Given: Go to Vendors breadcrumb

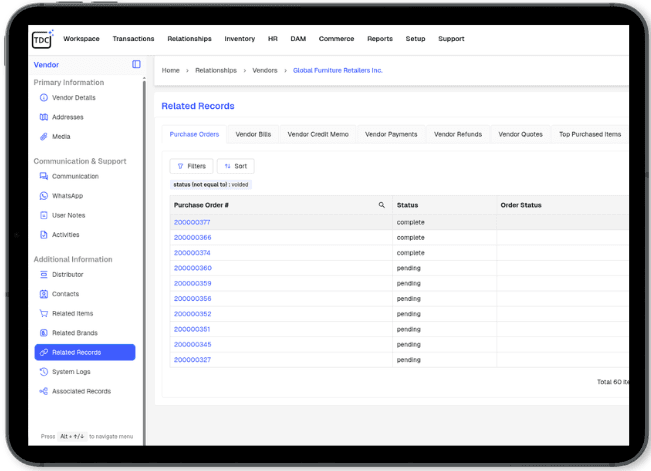Looking at the screenshot, I should coord(265,70).
